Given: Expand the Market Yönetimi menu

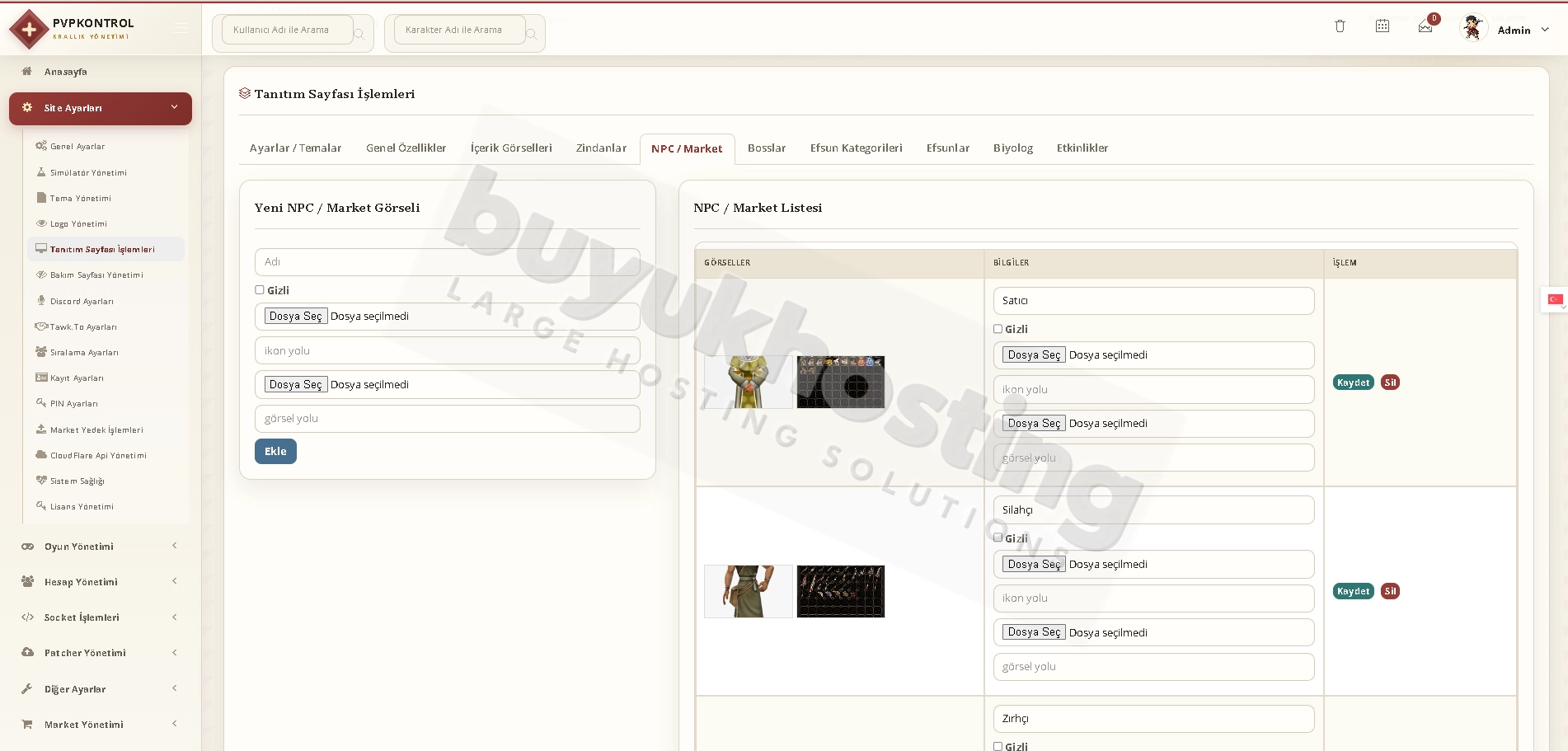Looking at the screenshot, I should coord(101,725).
